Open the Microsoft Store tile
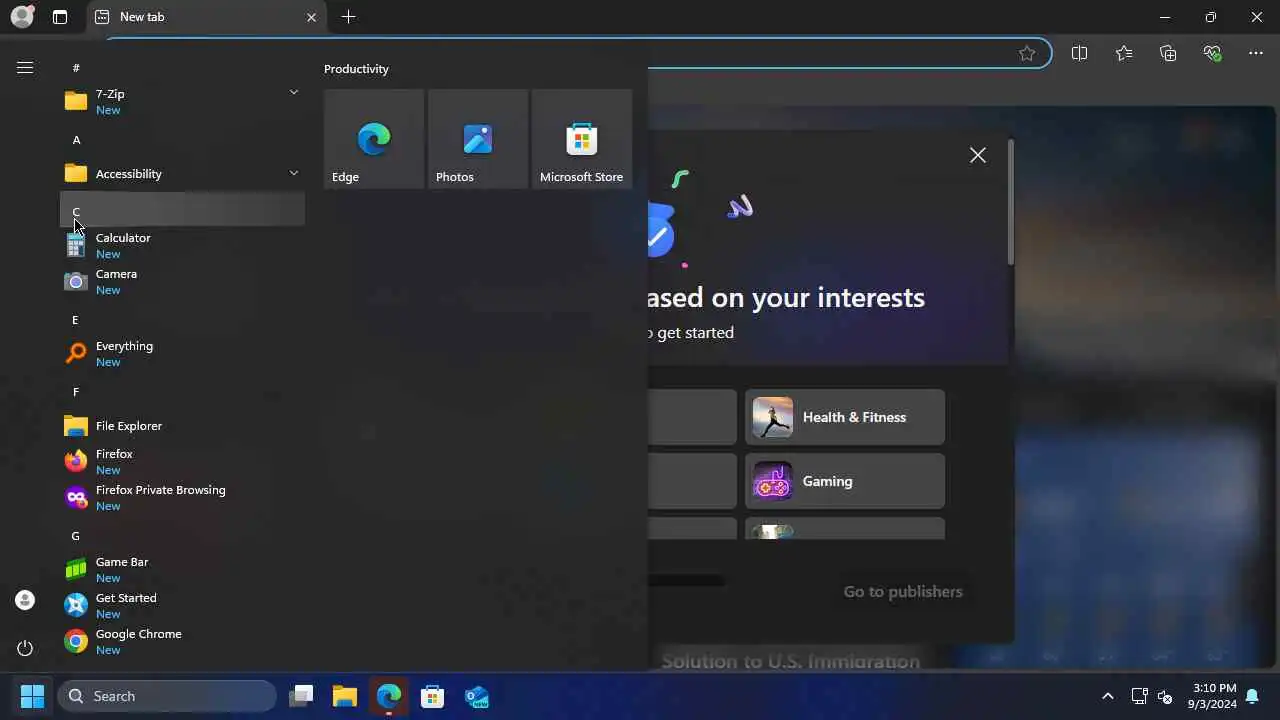 click(x=582, y=138)
